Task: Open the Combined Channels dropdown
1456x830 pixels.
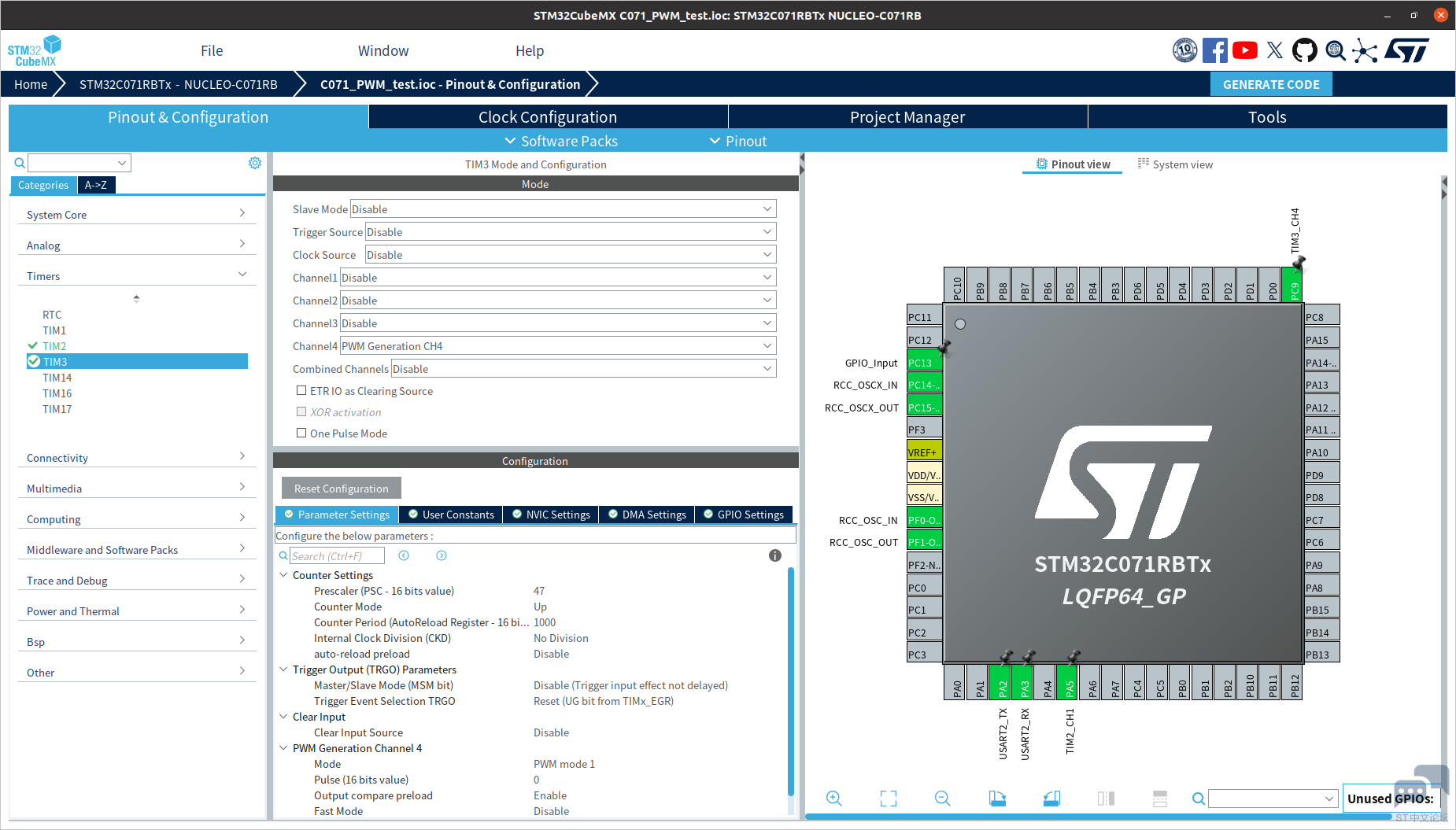Action: pyautogui.click(x=584, y=368)
